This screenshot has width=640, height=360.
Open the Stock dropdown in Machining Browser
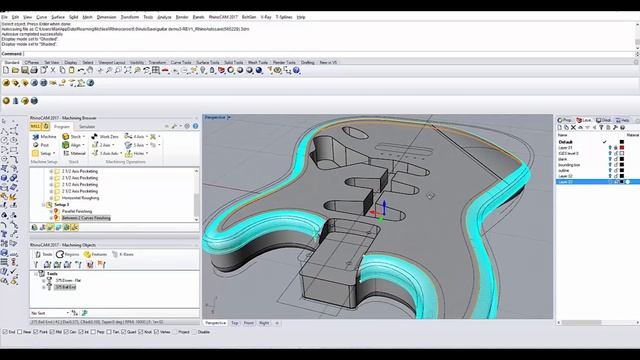point(84,137)
